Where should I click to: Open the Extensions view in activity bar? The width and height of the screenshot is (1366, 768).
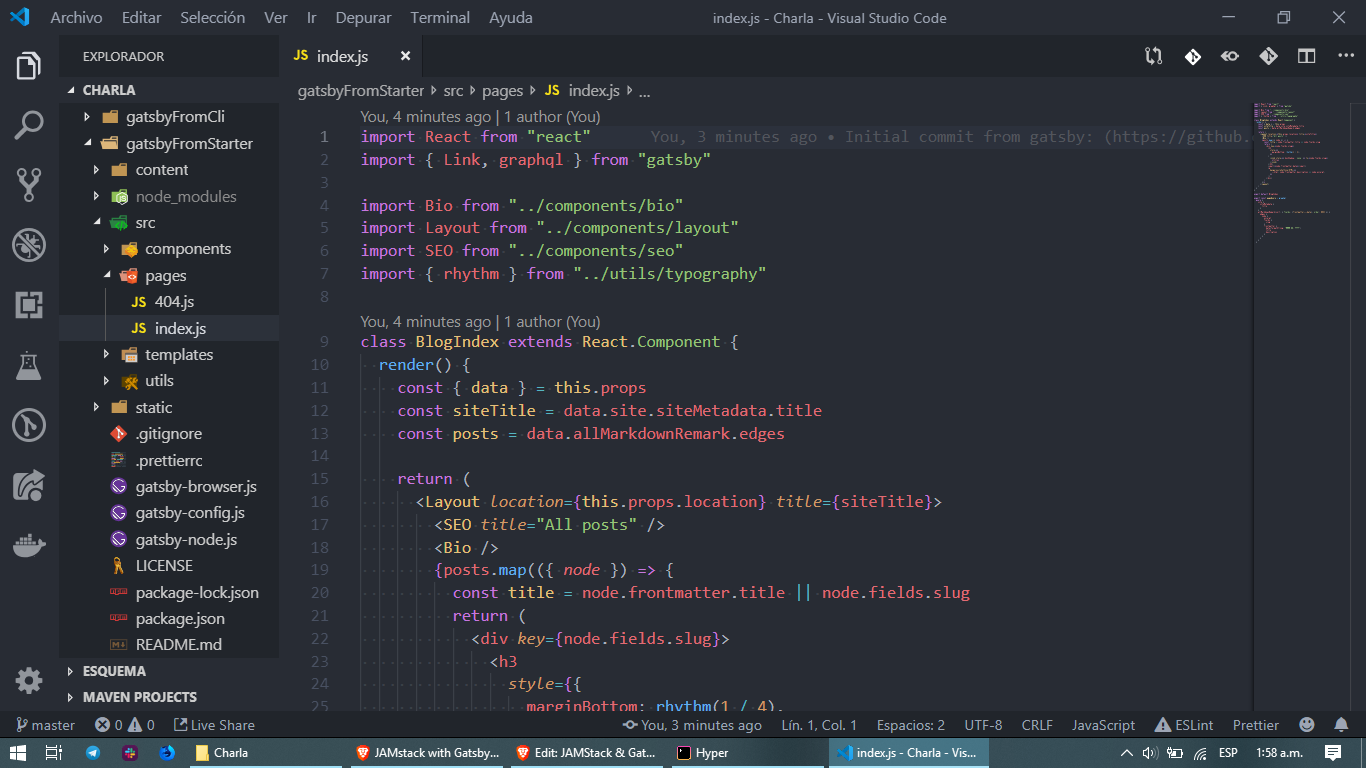(29, 305)
